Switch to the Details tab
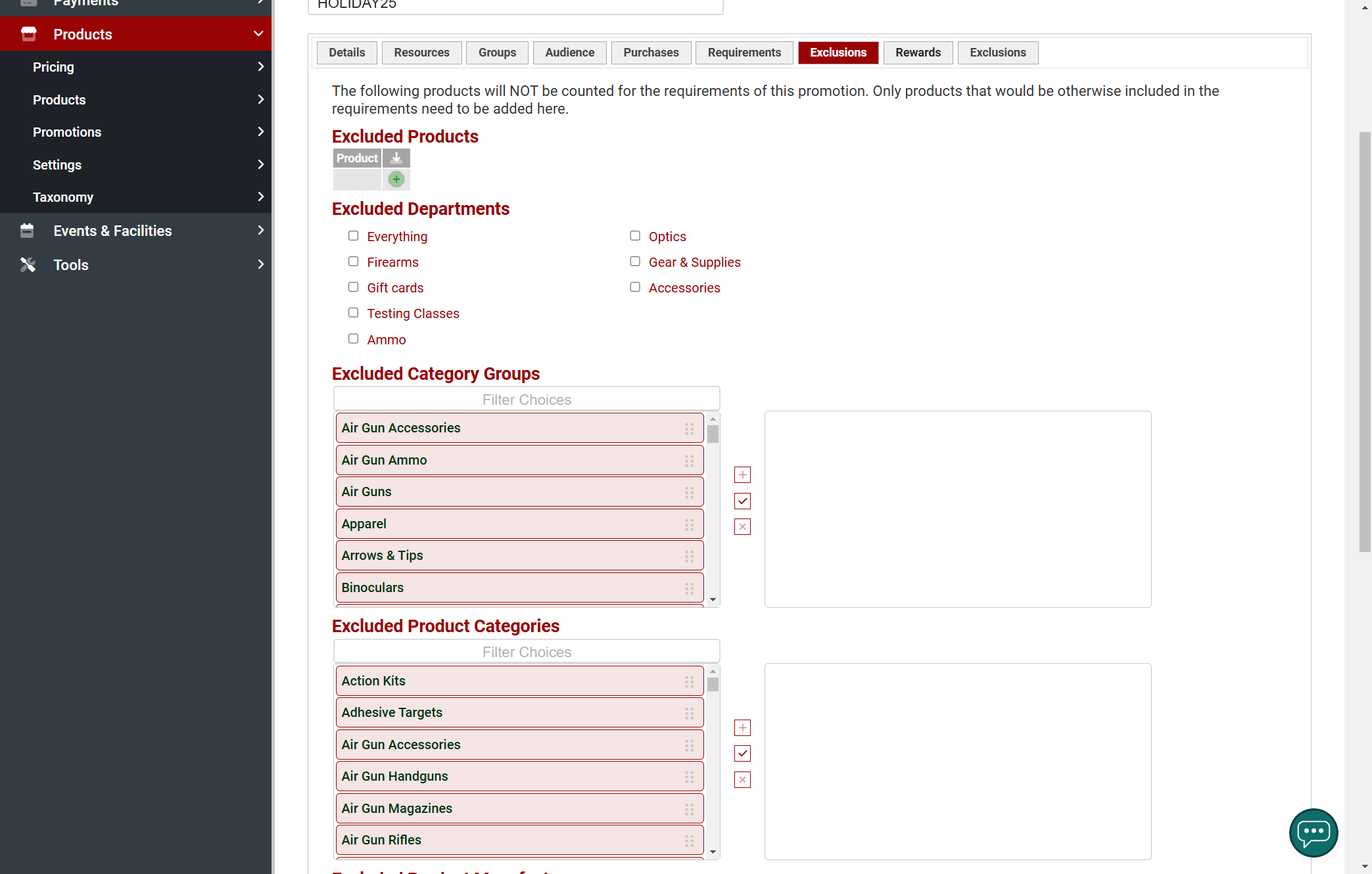The image size is (1372, 874). click(x=347, y=53)
